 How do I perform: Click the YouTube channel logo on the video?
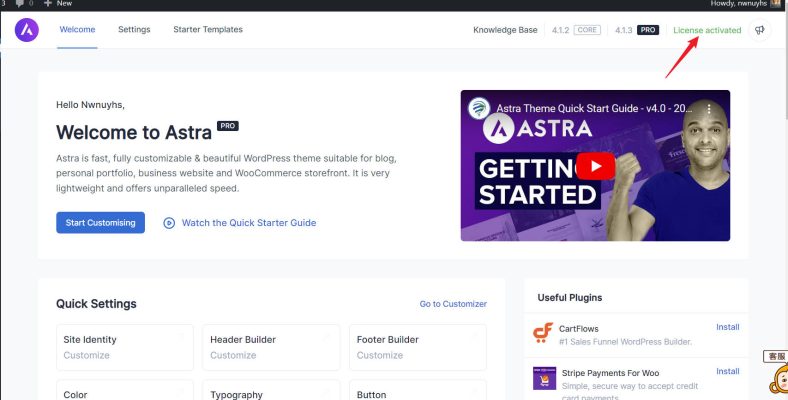[478, 108]
